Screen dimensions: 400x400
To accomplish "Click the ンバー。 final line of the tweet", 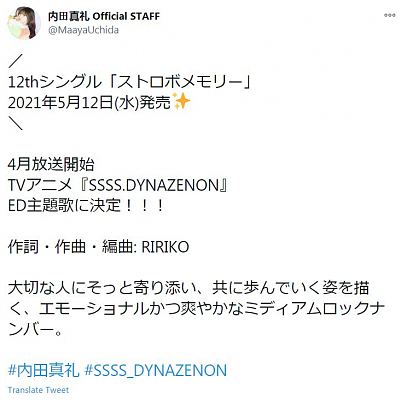I will coord(35,329).
